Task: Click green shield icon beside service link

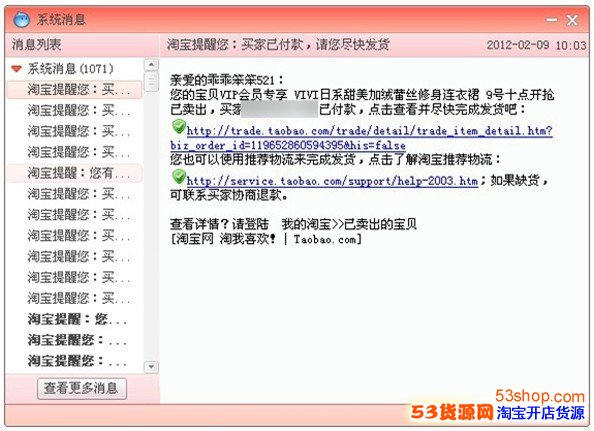Action: click(178, 177)
